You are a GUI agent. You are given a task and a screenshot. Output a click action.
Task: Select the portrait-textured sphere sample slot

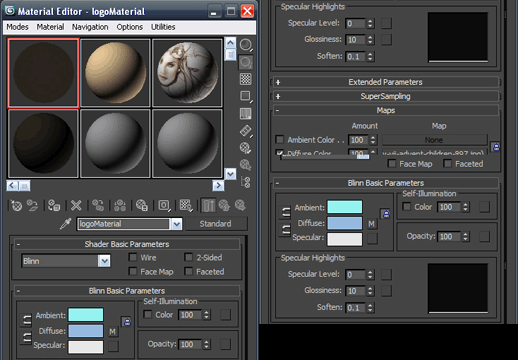click(x=187, y=73)
